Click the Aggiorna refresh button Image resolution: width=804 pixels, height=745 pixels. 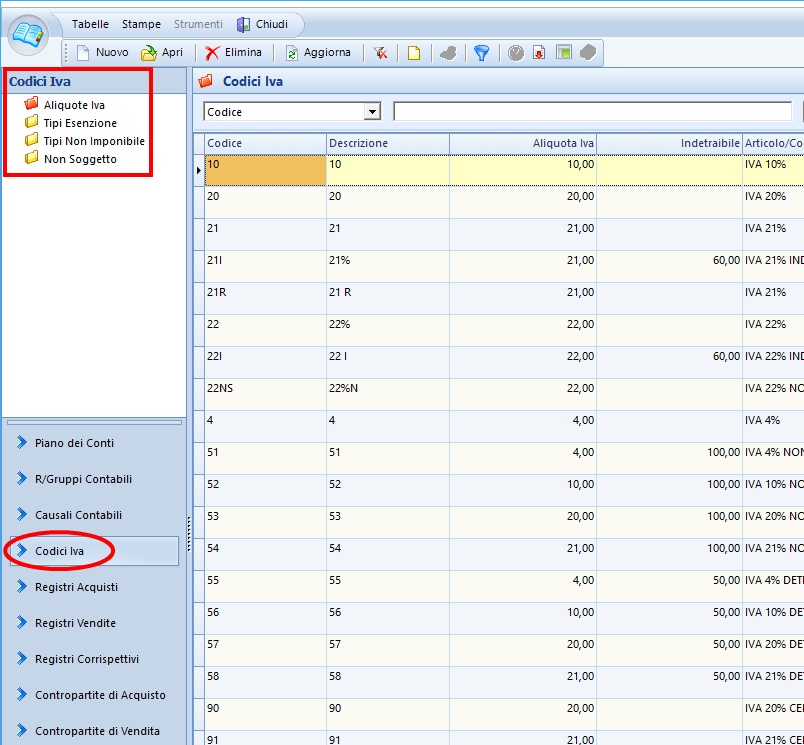pyautogui.click(x=319, y=52)
